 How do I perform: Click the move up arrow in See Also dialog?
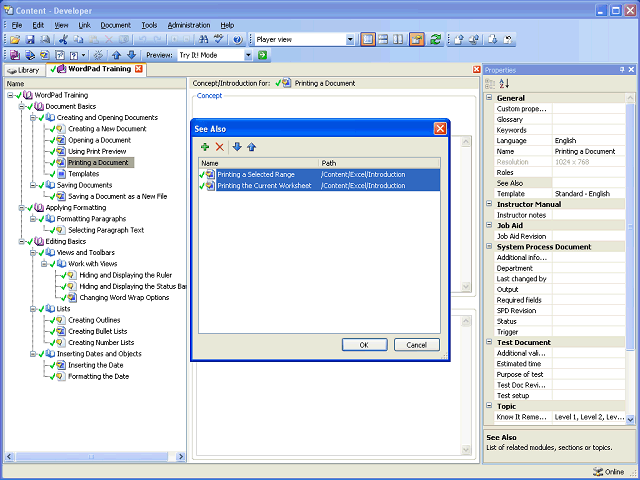251,147
